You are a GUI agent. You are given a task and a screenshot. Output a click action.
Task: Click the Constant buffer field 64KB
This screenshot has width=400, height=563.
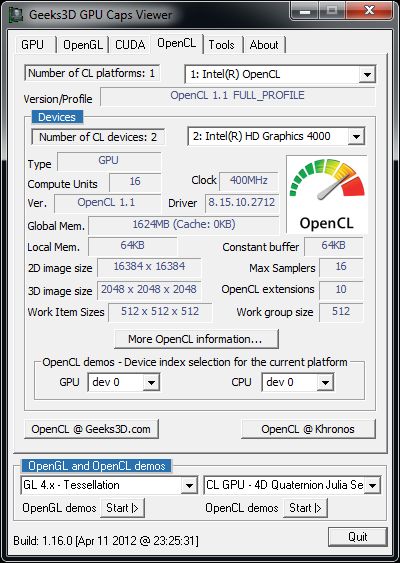point(333,246)
